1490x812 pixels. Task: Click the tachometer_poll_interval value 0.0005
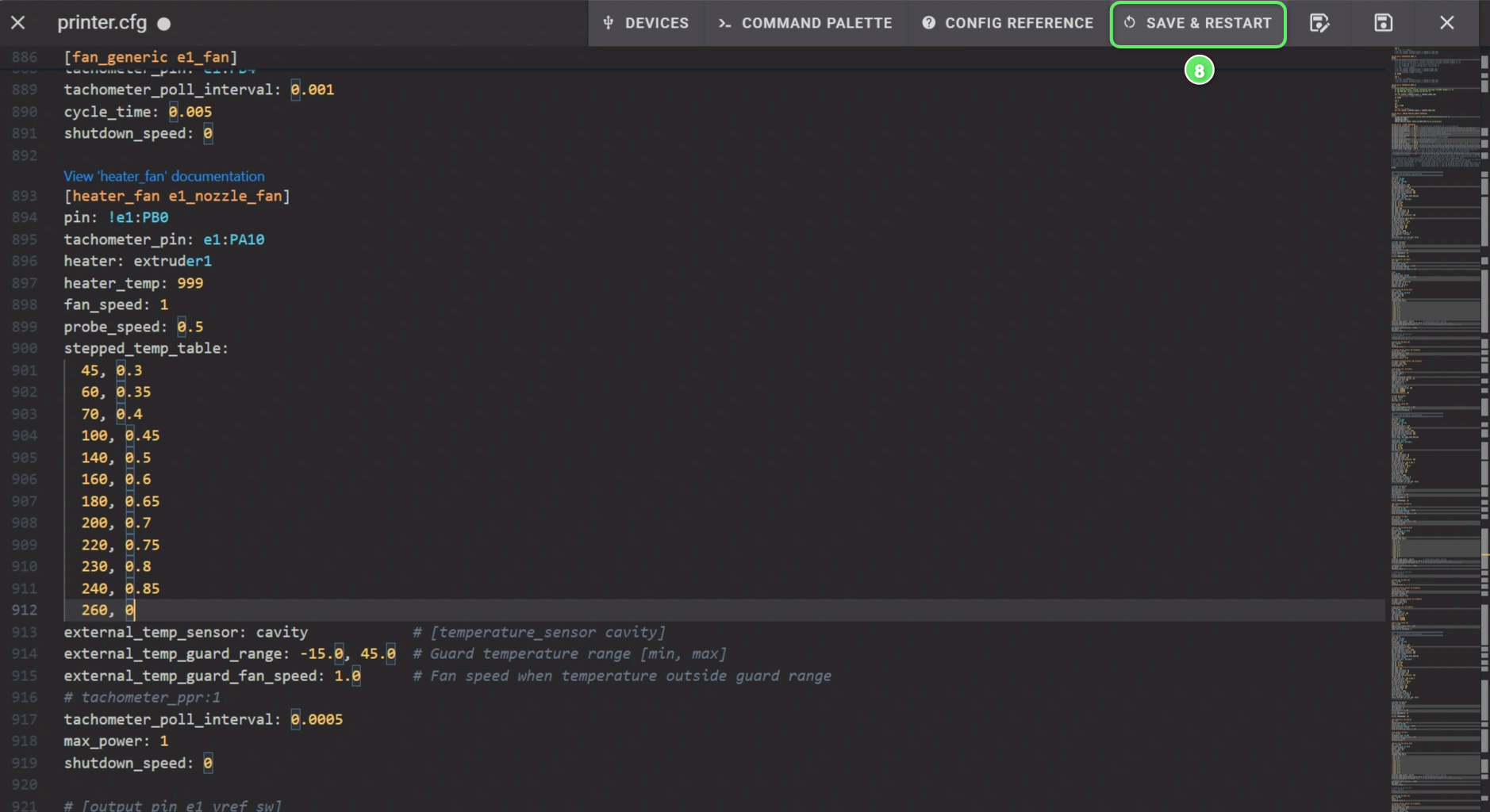[317, 719]
